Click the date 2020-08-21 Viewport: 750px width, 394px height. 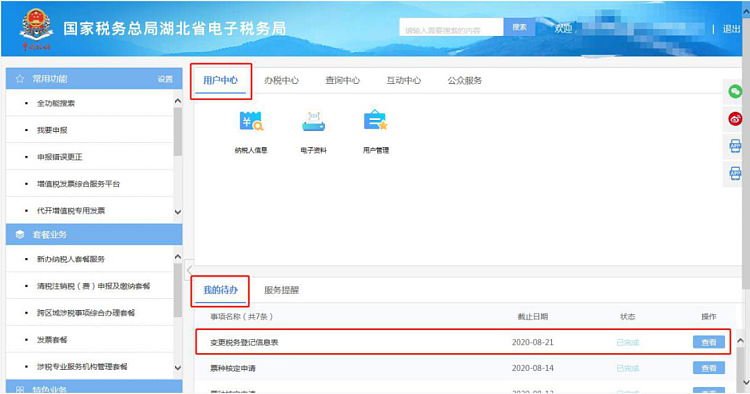click(532, 342)
